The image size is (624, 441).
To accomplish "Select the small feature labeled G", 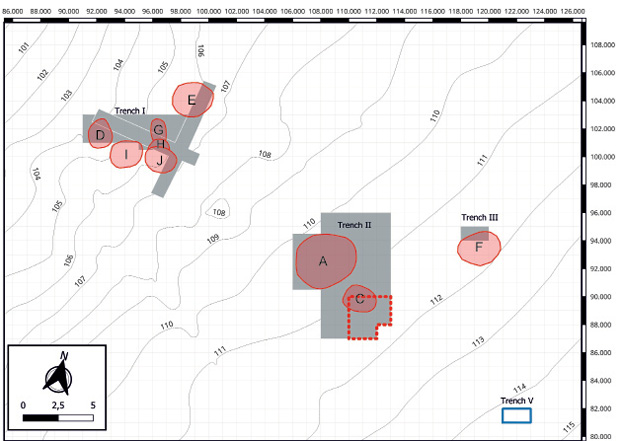I will [158, 129].
